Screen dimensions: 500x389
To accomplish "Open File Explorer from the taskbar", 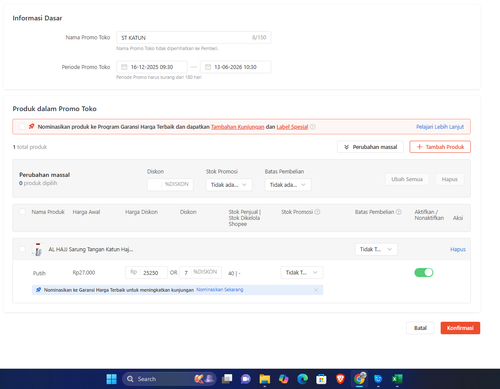I will pos(265,379).
